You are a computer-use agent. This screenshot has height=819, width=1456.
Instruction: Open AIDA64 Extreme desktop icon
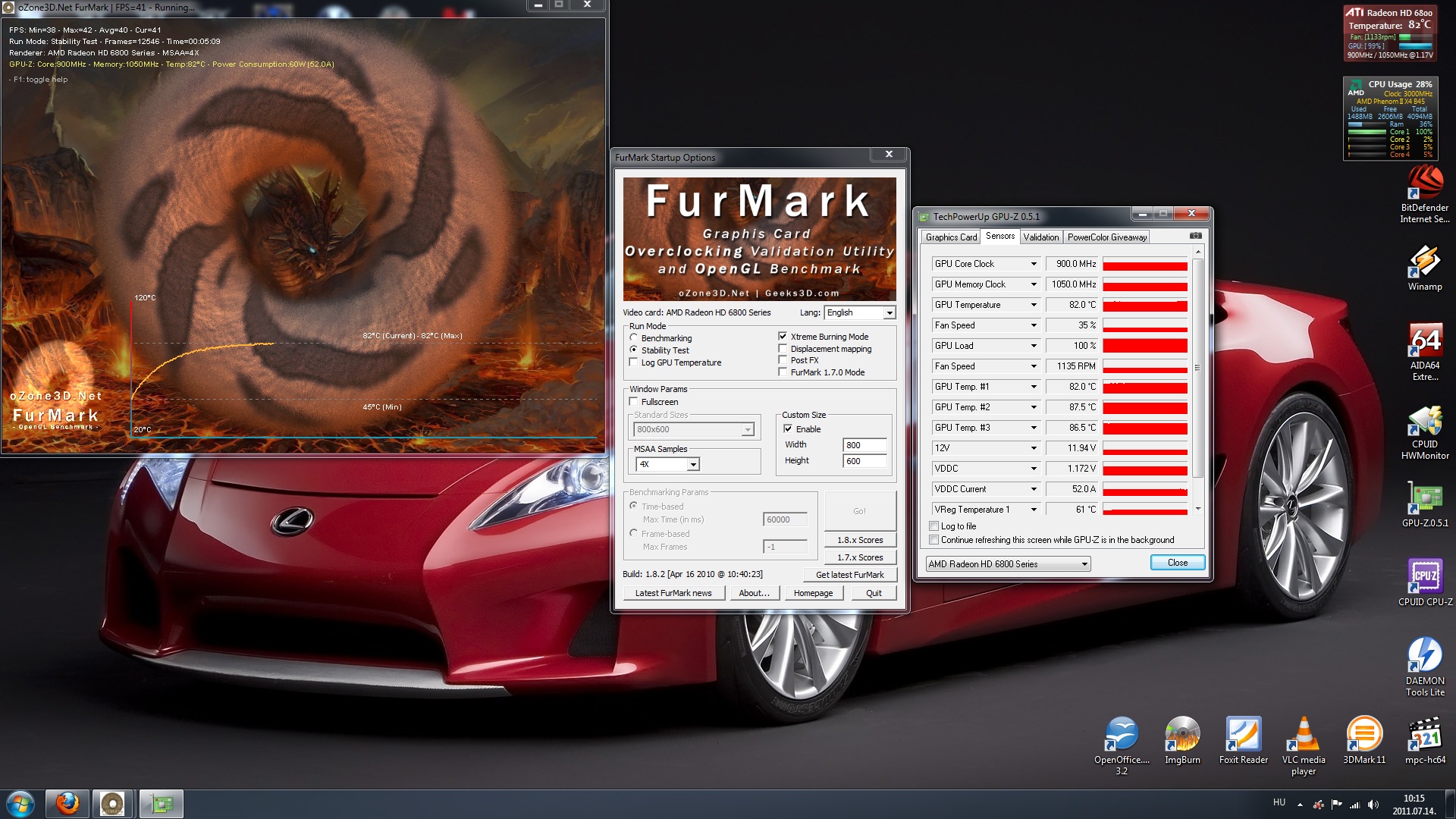[1425, 353]
